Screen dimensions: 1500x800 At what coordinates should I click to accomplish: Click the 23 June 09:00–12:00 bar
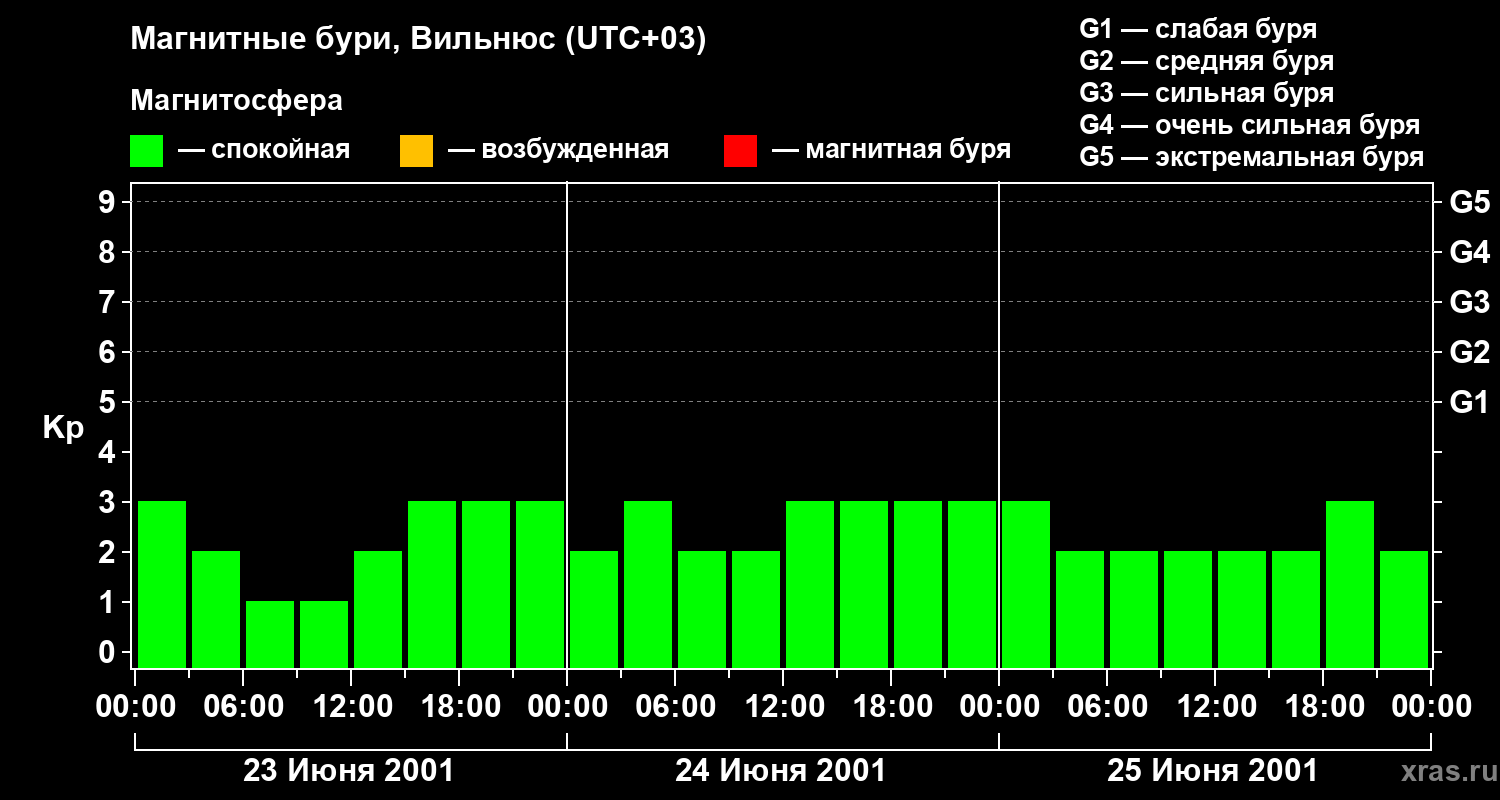coord(324,634)
